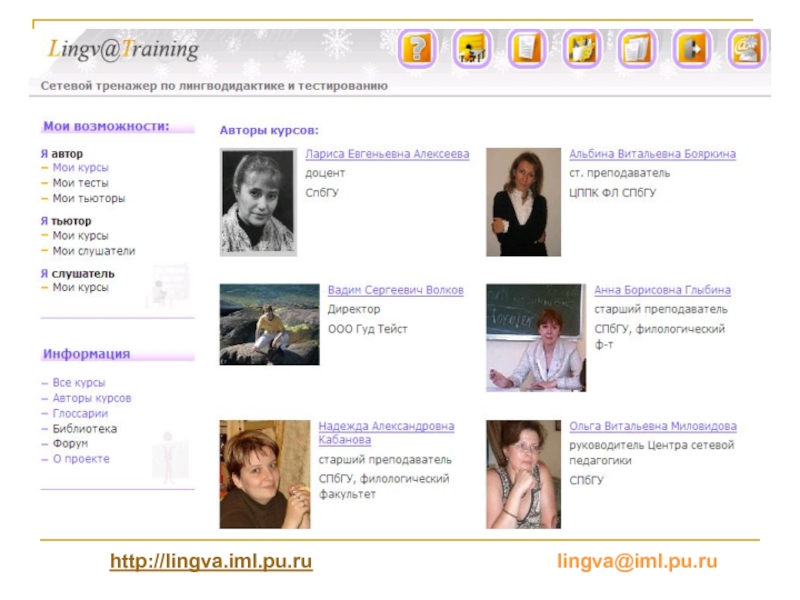Open Надежда Александровна Кабанова's profile link
Image resolution: width=800 pixels, height=600 pixels.
click(386, 433)
